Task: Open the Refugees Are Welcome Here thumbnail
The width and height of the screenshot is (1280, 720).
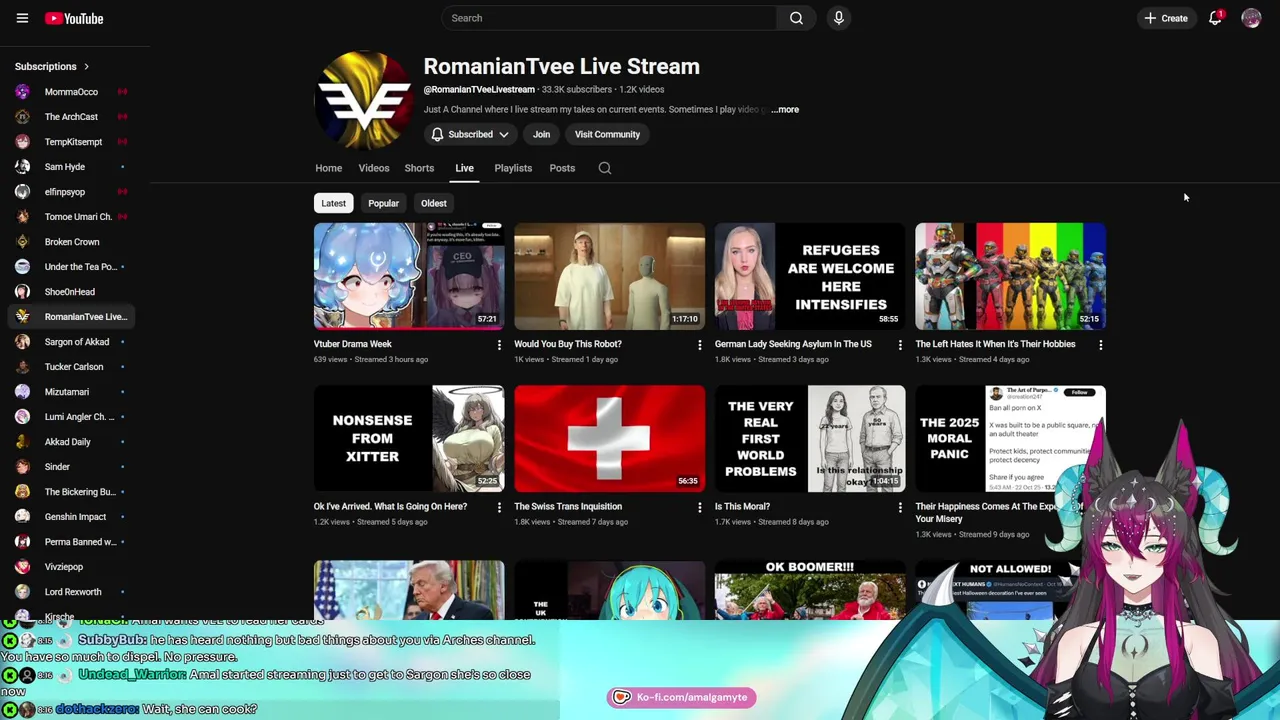Action: click(810, 276)
